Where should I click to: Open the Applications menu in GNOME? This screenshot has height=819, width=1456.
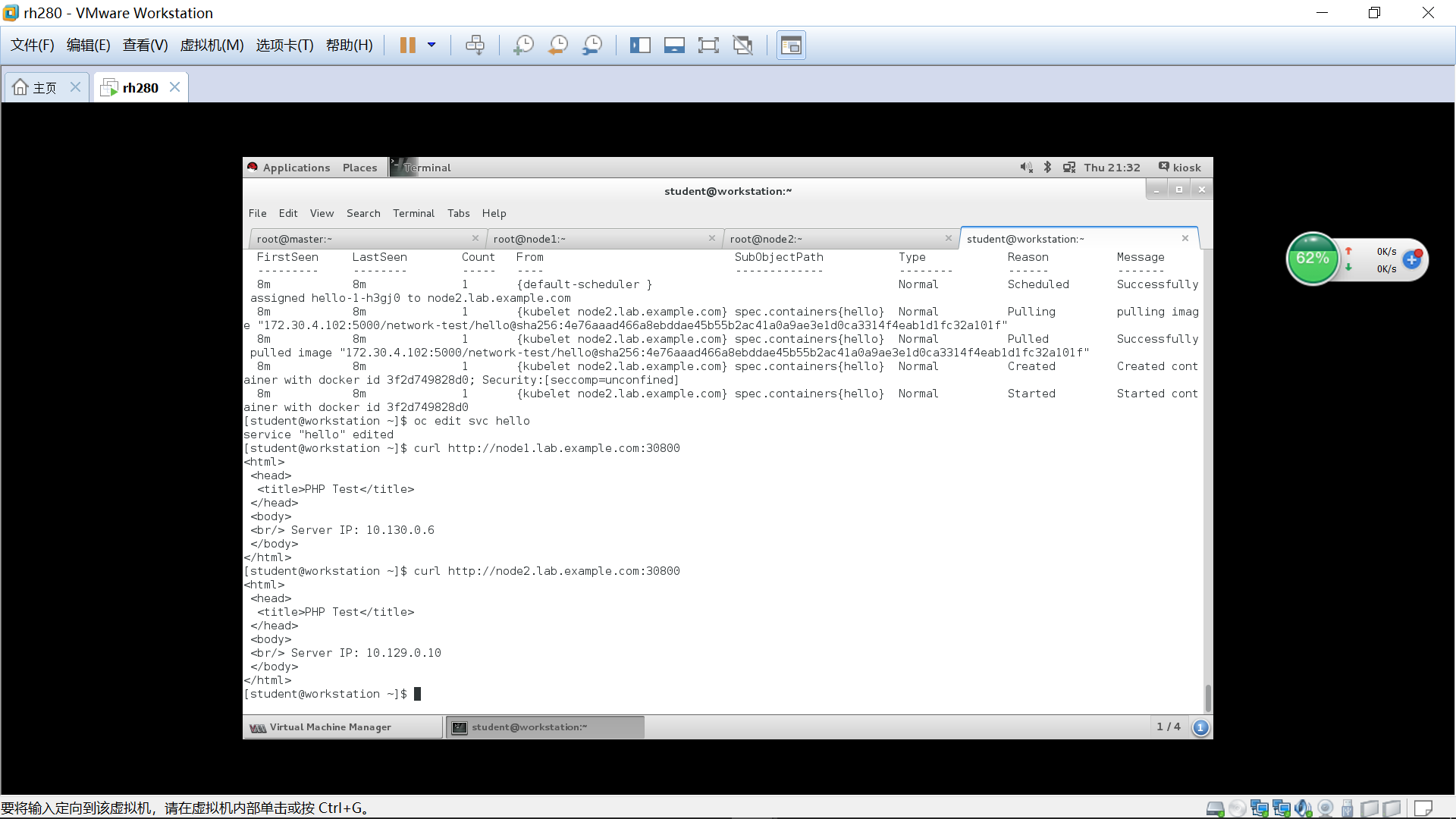click(296, 168)
